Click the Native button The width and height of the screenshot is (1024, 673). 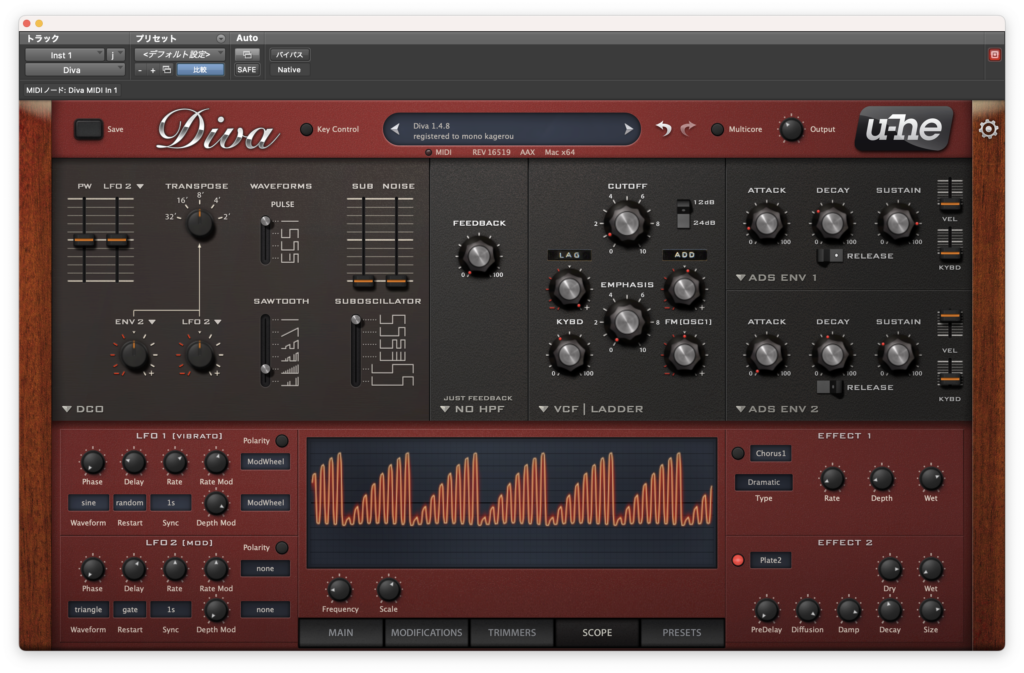(x=289, y=70)
